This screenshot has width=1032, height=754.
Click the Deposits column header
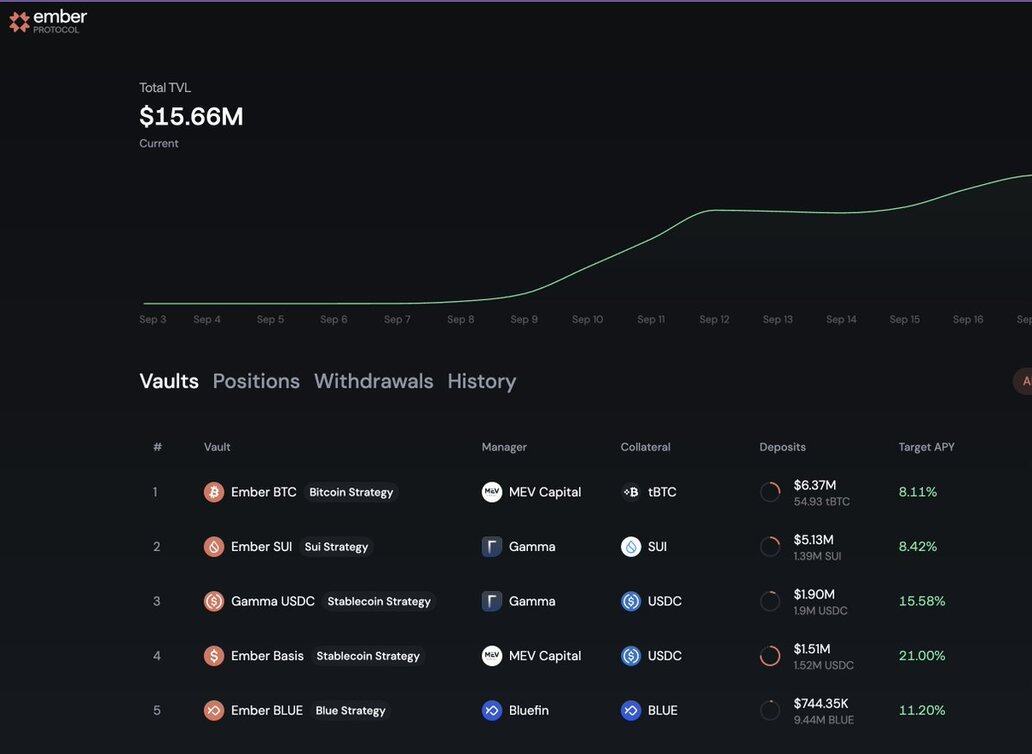click(x=783, y=447)
